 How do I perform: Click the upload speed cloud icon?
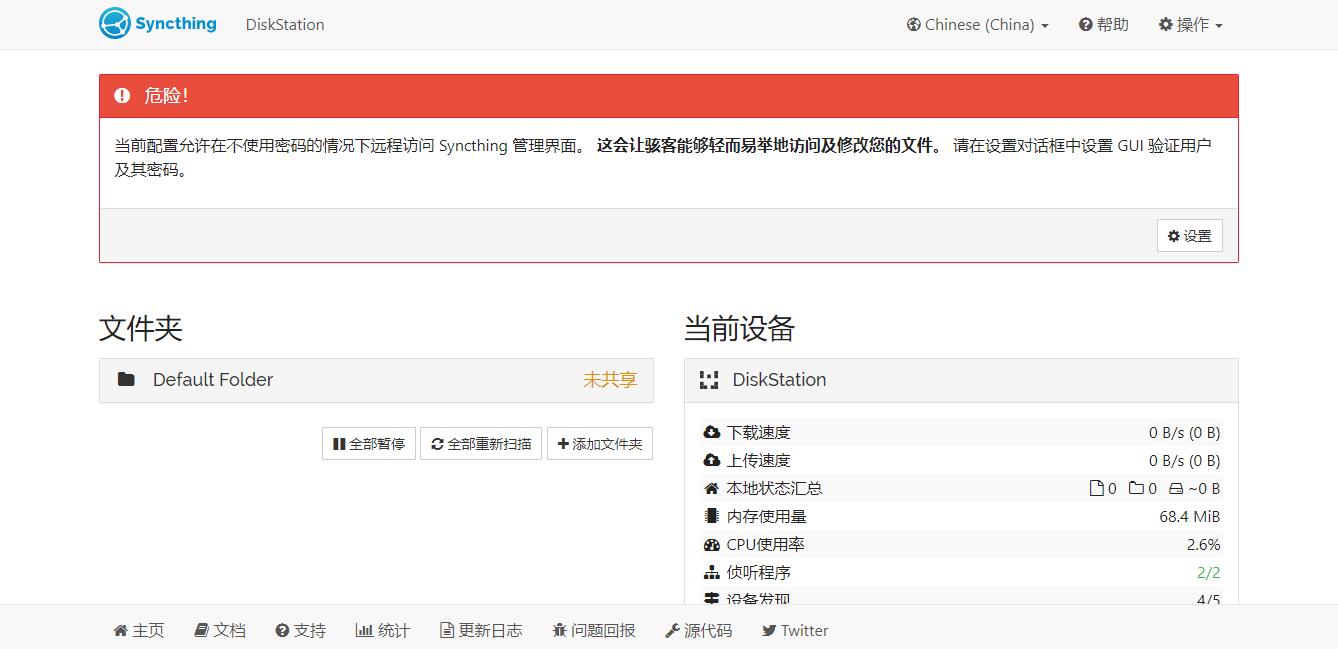[711, 460]
